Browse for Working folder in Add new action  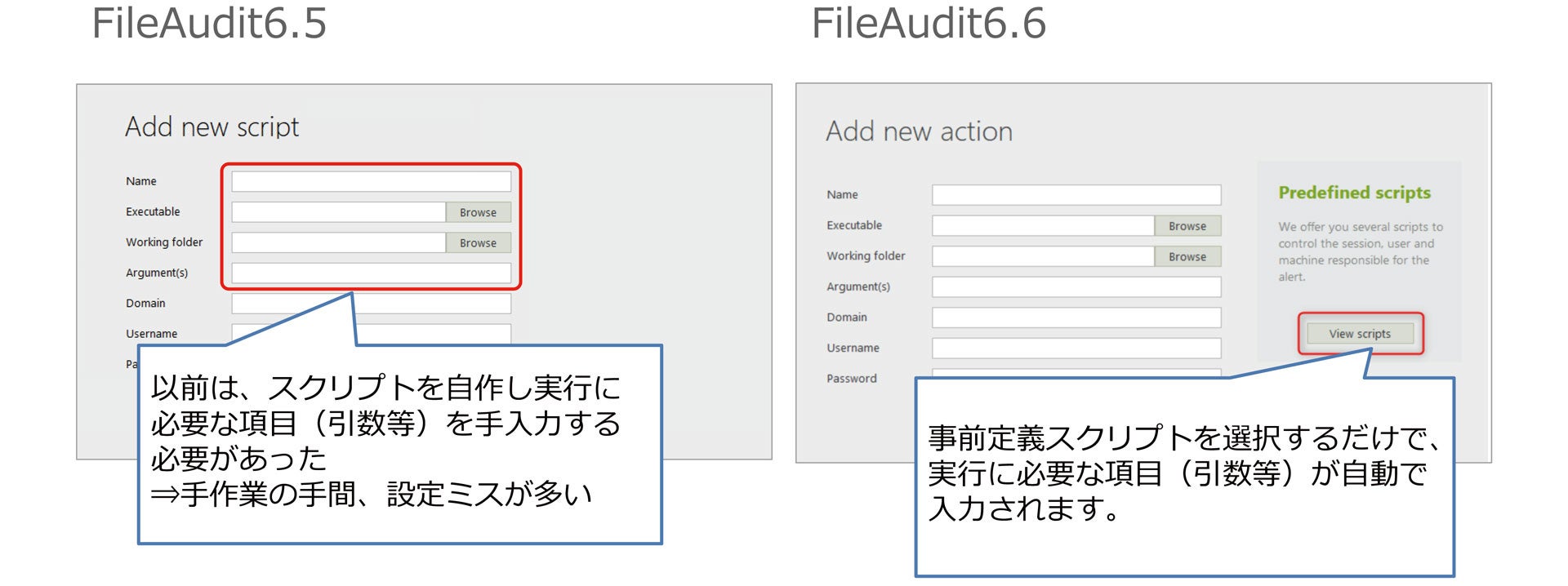1187,256
